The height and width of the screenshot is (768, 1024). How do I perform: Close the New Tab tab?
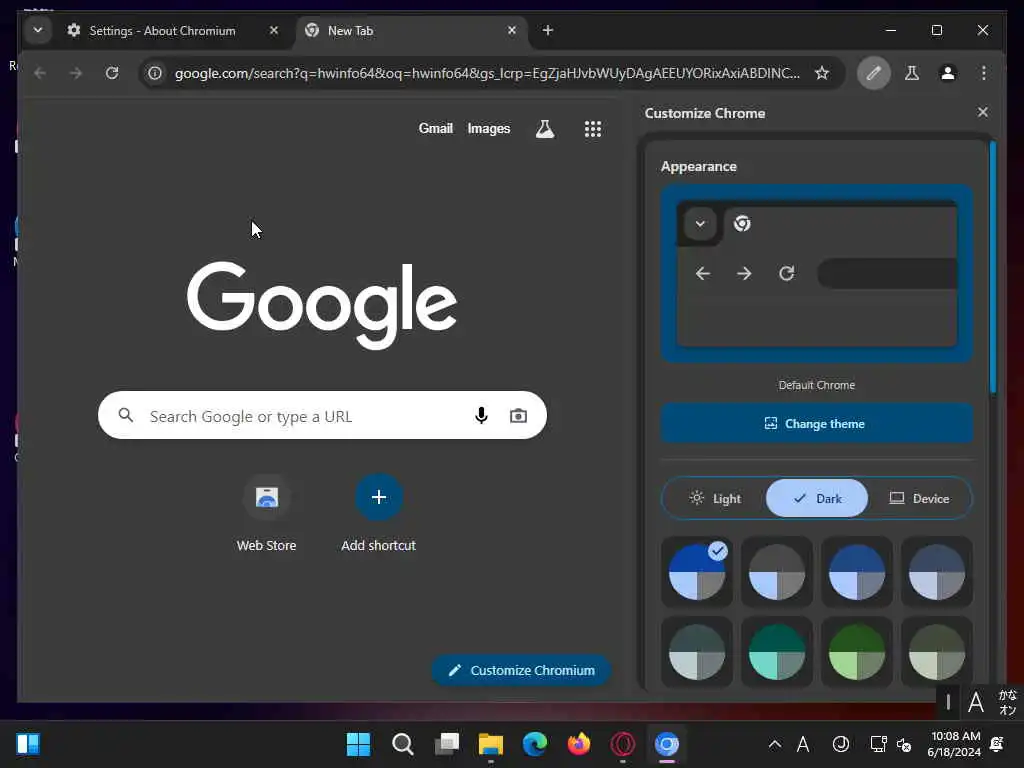(512, 30)
